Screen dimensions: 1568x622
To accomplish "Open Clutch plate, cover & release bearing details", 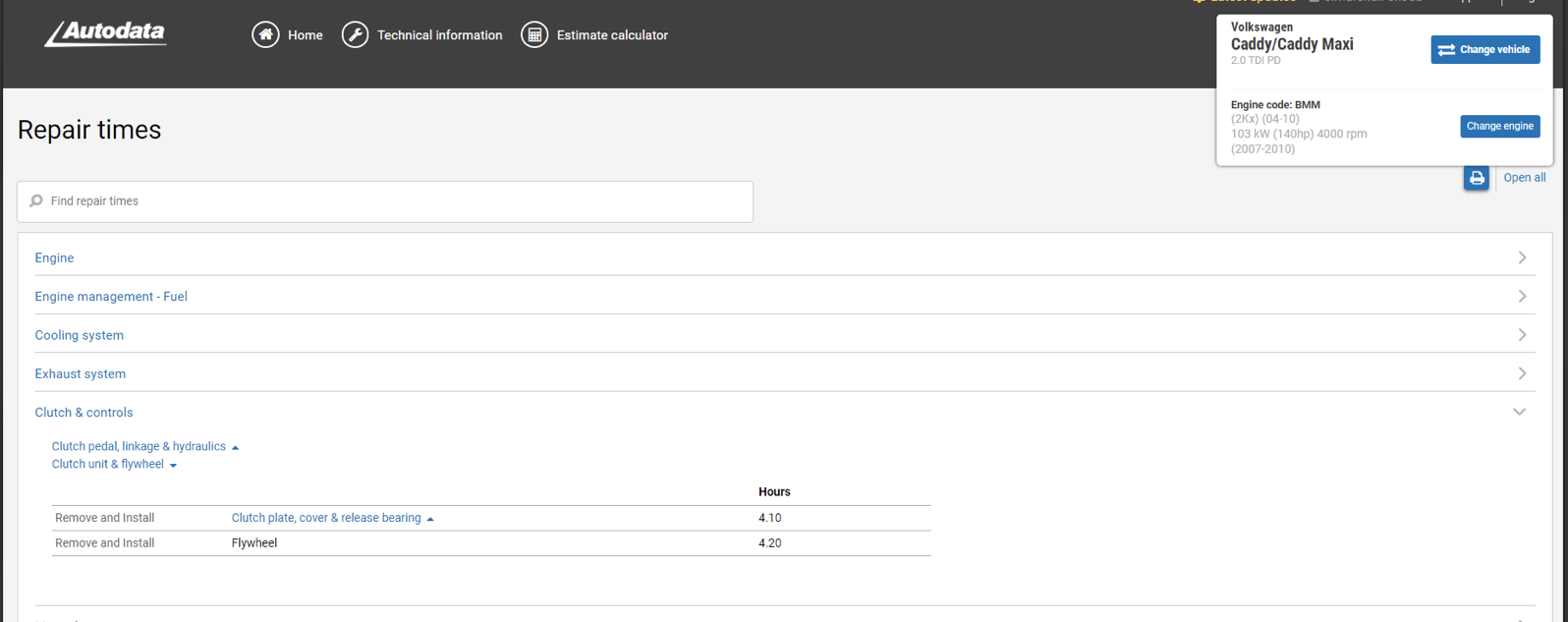I will [326, 518].
